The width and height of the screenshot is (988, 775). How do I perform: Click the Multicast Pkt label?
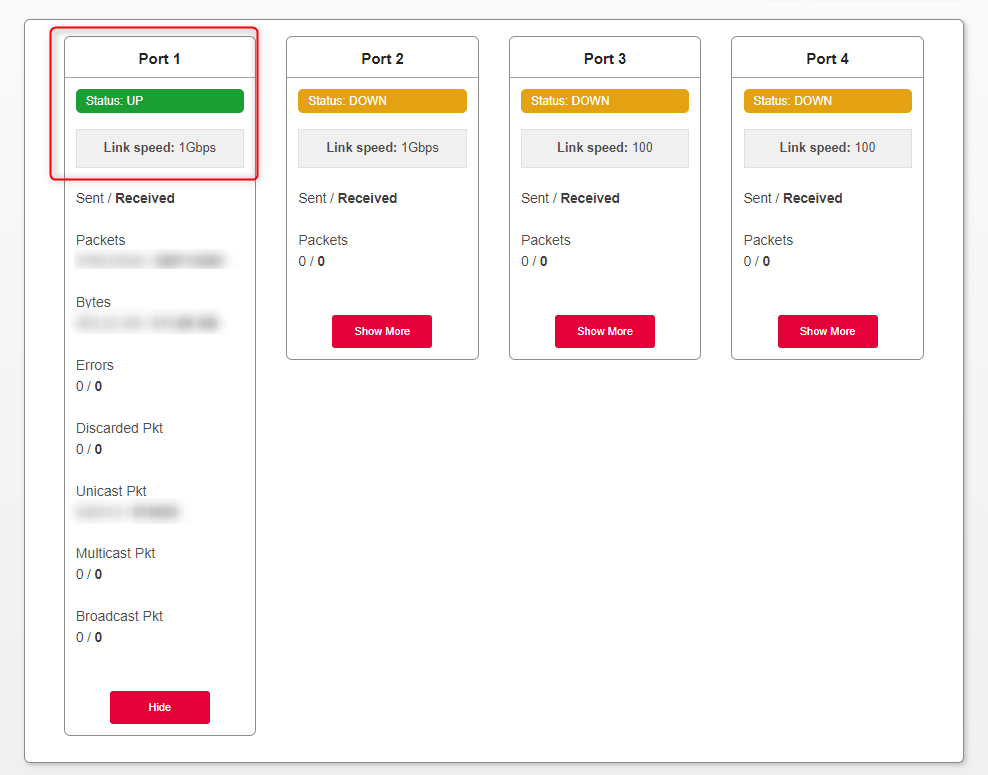116,553
